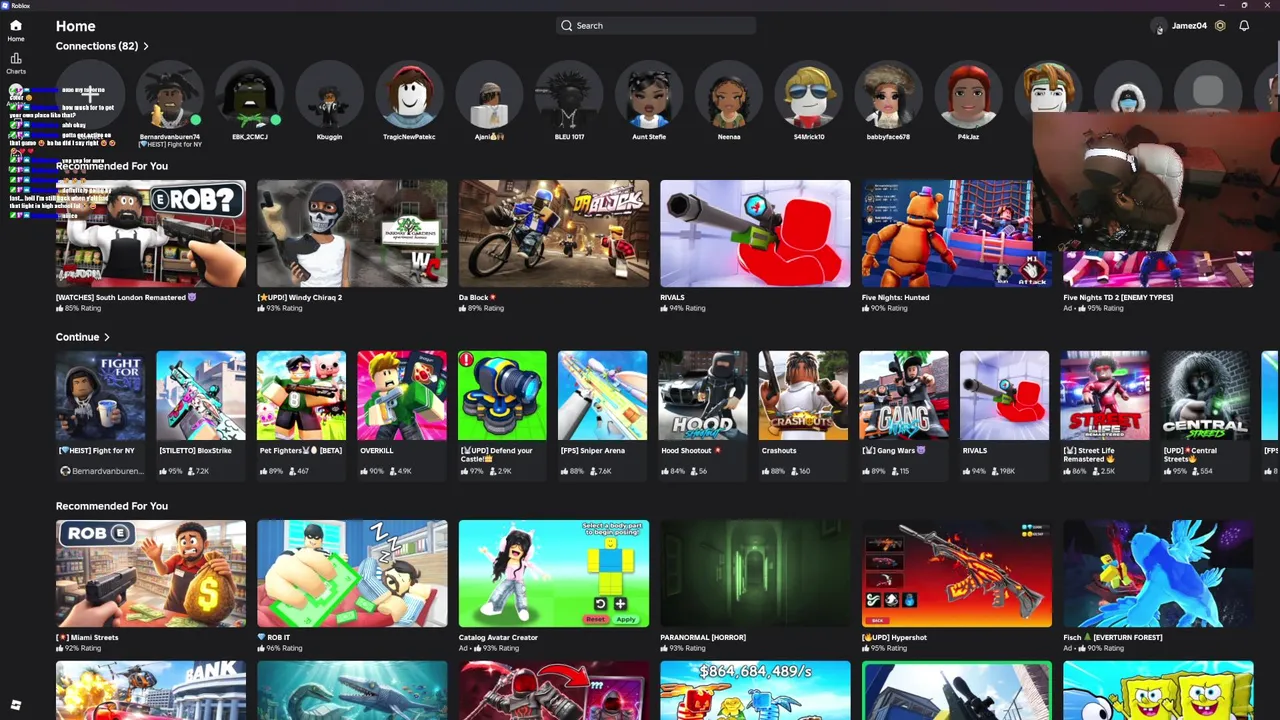Open the ROB IT game thumbnail
This screenshot has width=1280, height=720.
tap(352, 574)
